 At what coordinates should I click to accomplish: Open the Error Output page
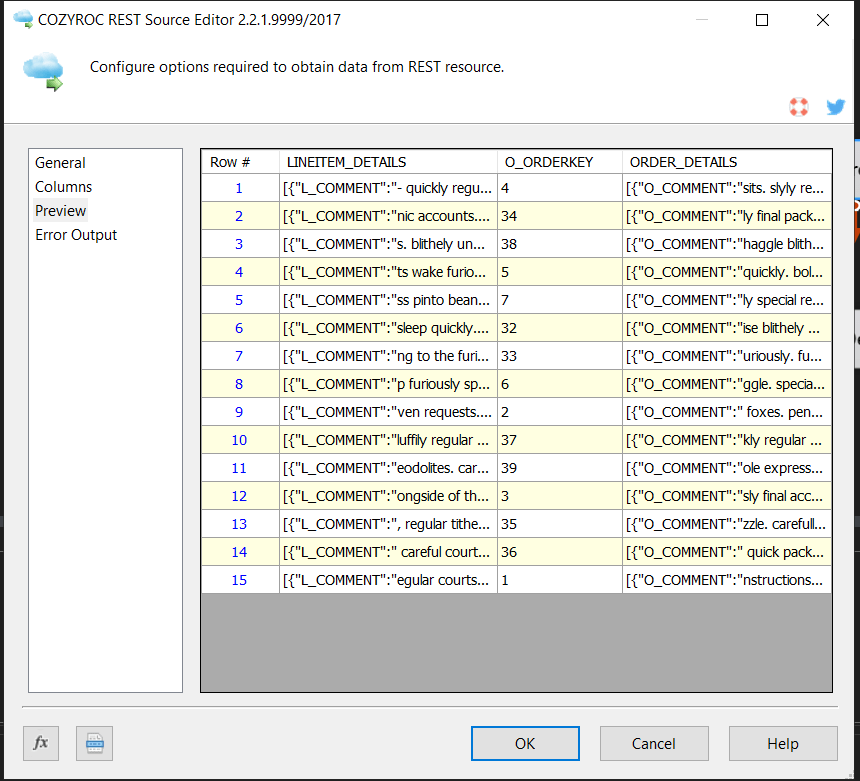pos(76,235)
